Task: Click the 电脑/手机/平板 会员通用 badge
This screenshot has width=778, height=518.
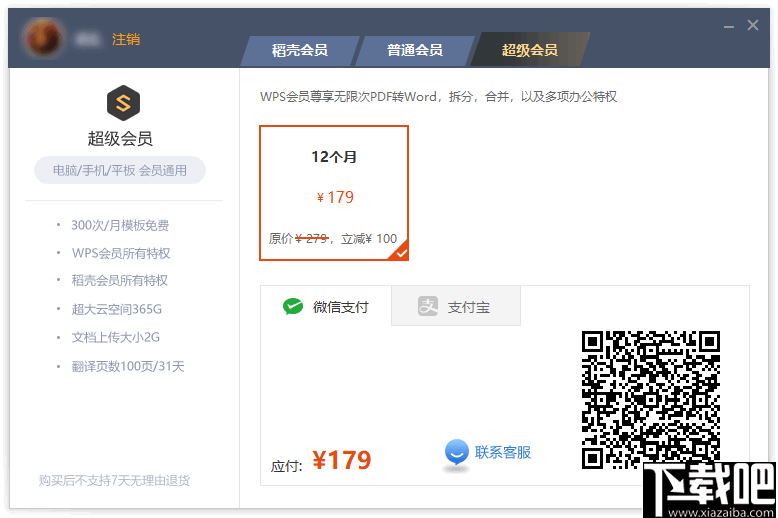Action: pos(120,170)
